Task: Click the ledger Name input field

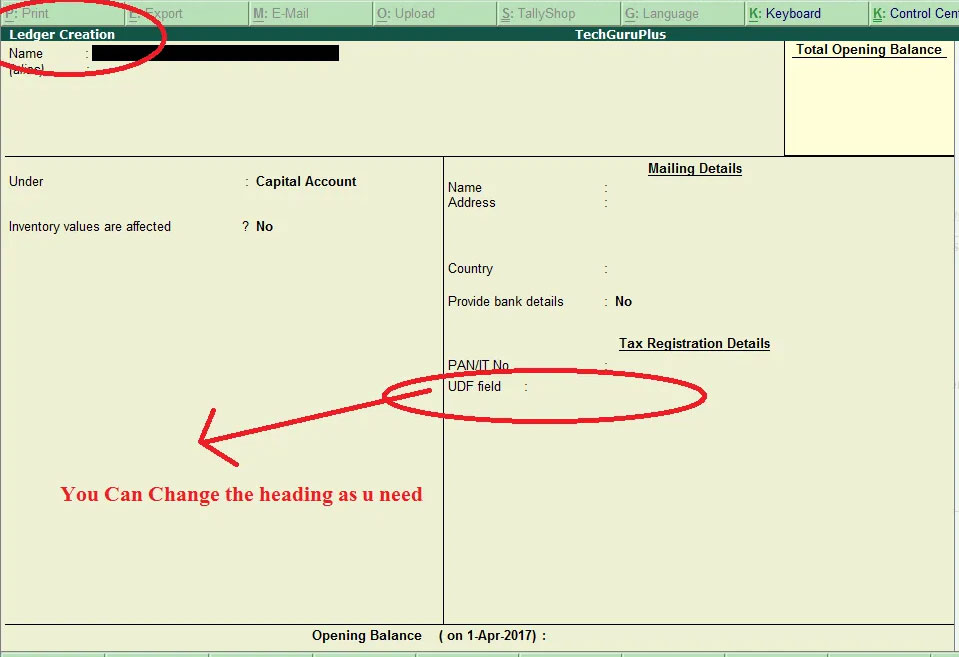Action: (x=215, y=53)
